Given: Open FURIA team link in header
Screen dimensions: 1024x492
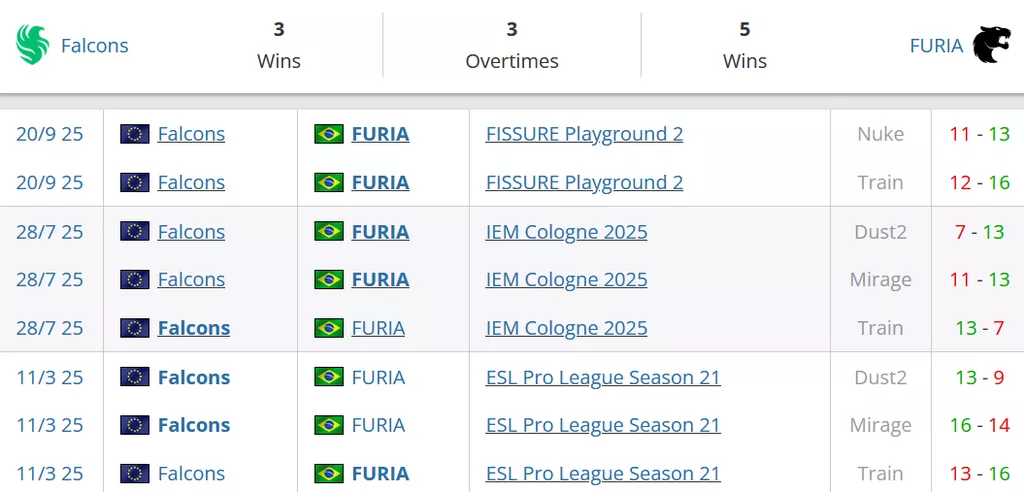Looking at the screenshot, I should pyautogui.click(x=936, y=45).
